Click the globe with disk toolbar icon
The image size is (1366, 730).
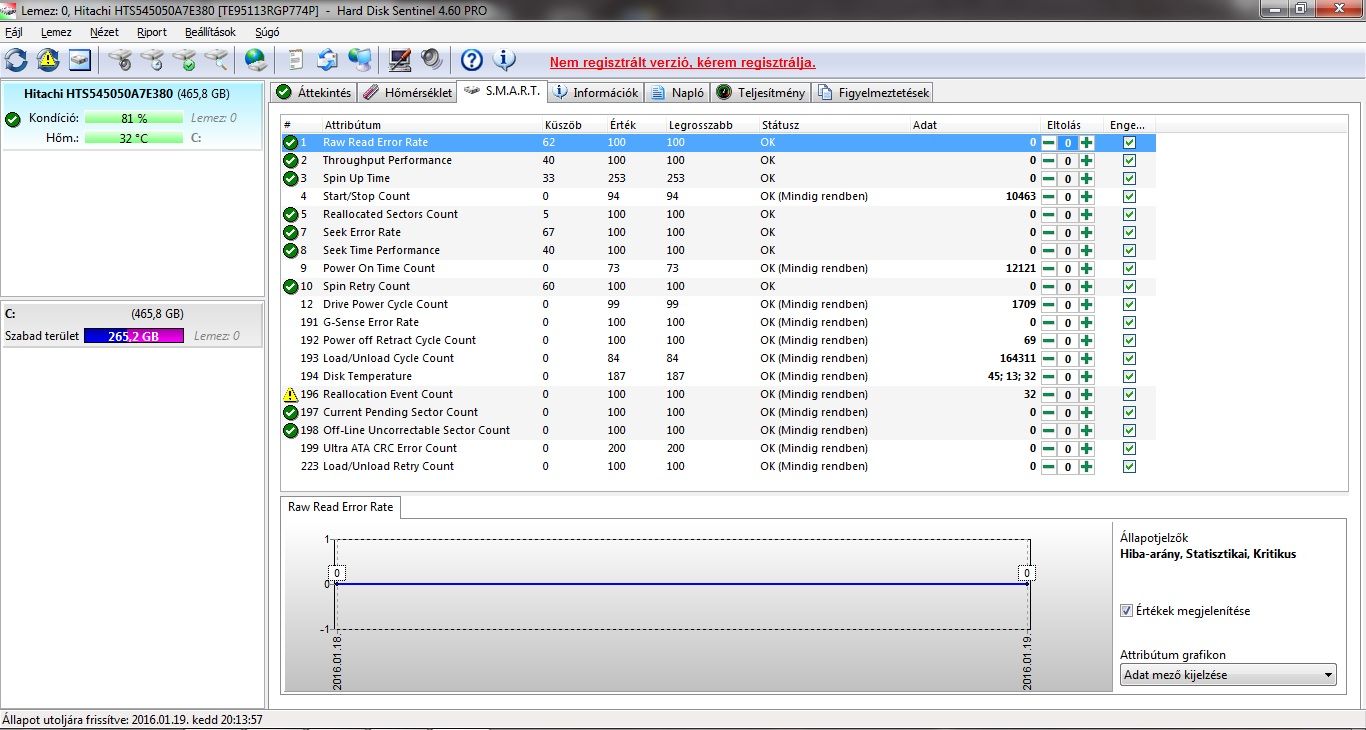pyautogui.click(x=256, y=60)
